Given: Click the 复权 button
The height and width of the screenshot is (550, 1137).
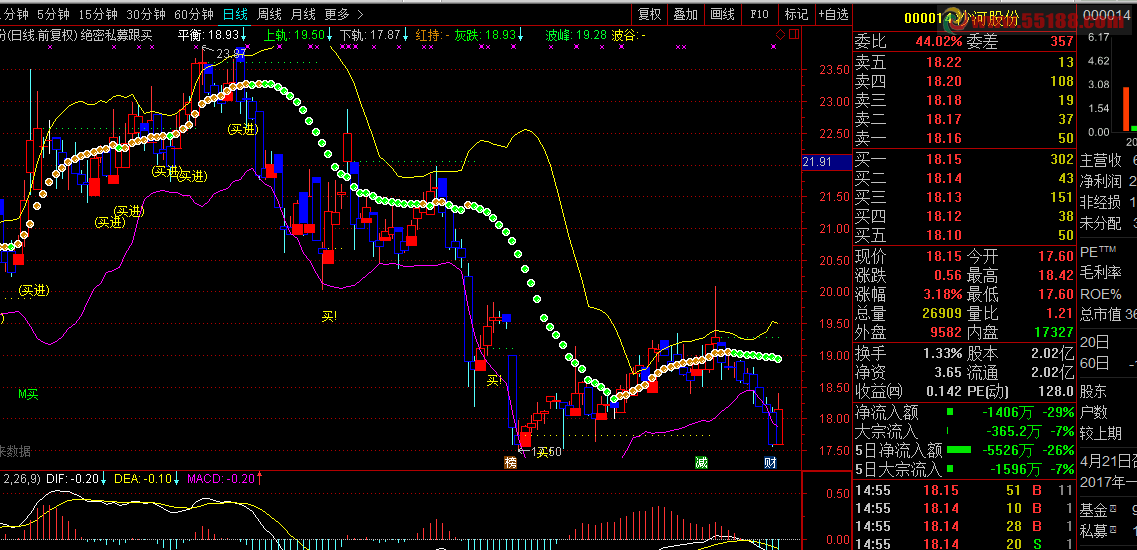Looking at the screenshot, I should 650,14.
